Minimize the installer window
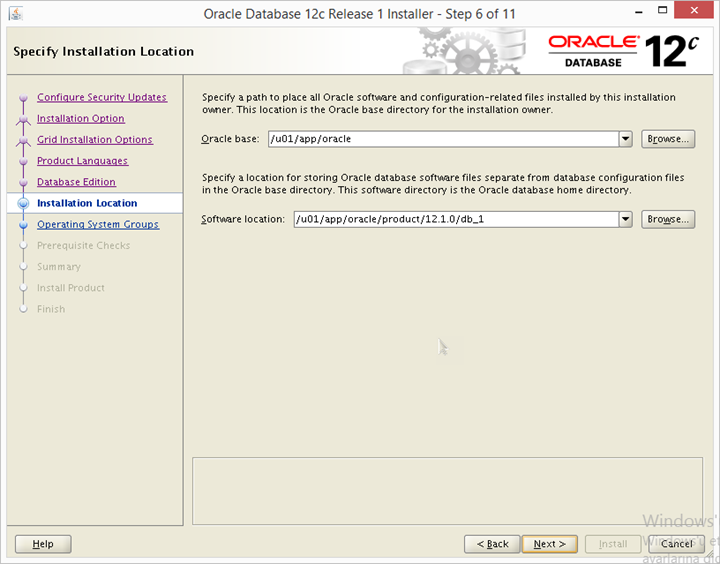This screenshot has width=720, height=564. click(x=639, y=11)
